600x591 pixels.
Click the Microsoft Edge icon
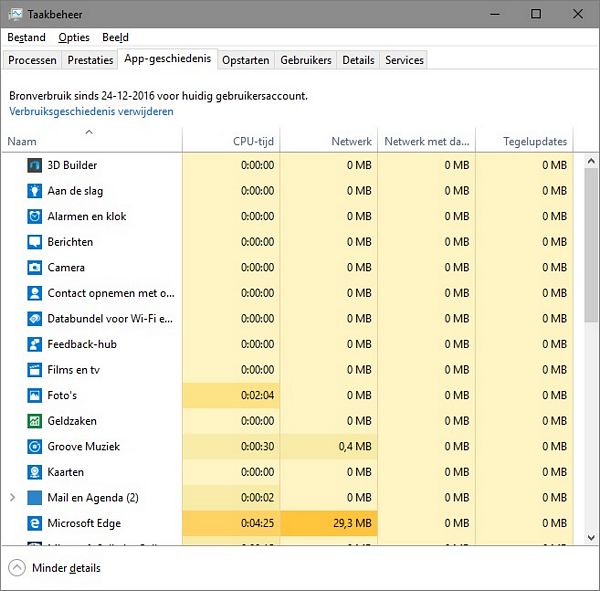(x=34, y=523)
